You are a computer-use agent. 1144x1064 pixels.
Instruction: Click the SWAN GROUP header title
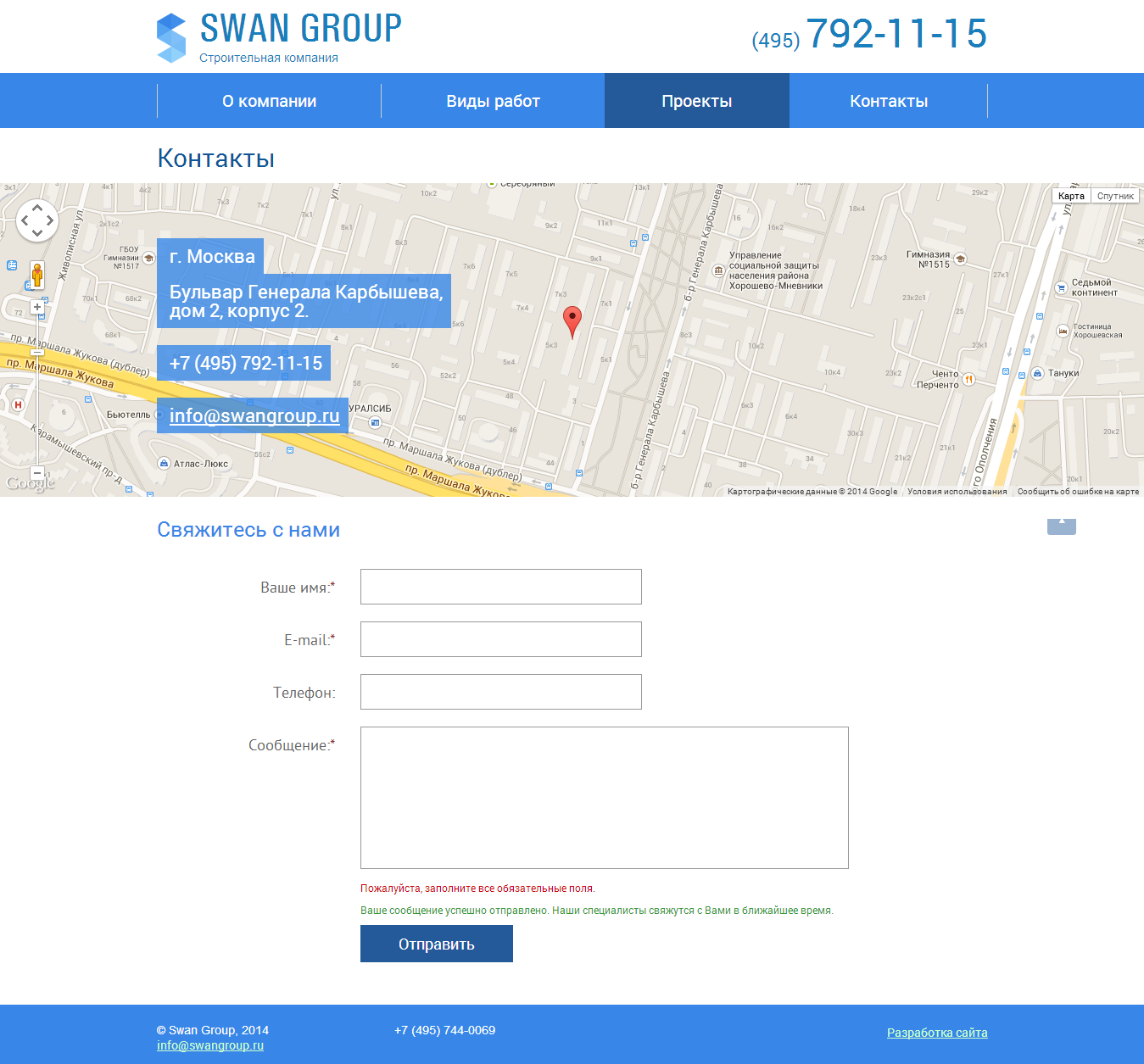point(301,28)
